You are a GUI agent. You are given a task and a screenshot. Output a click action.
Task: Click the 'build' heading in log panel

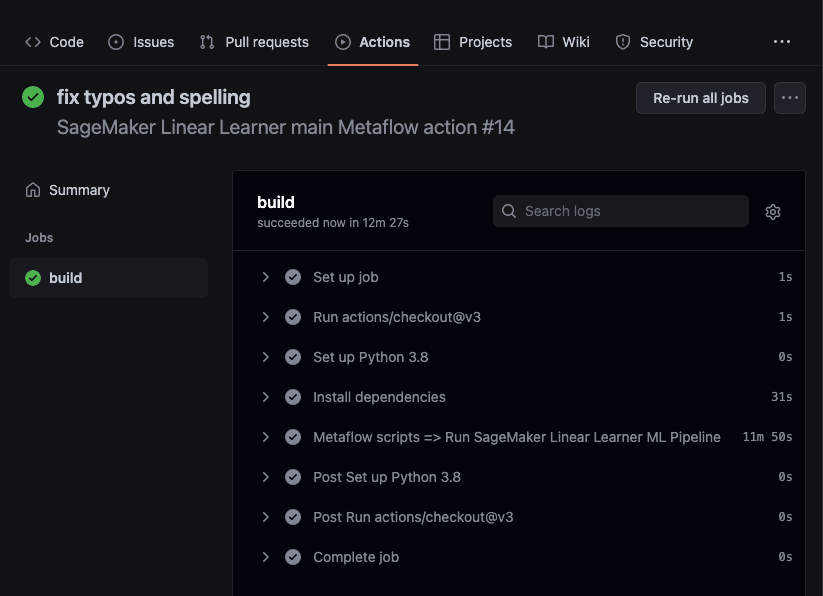pos(276,203)
